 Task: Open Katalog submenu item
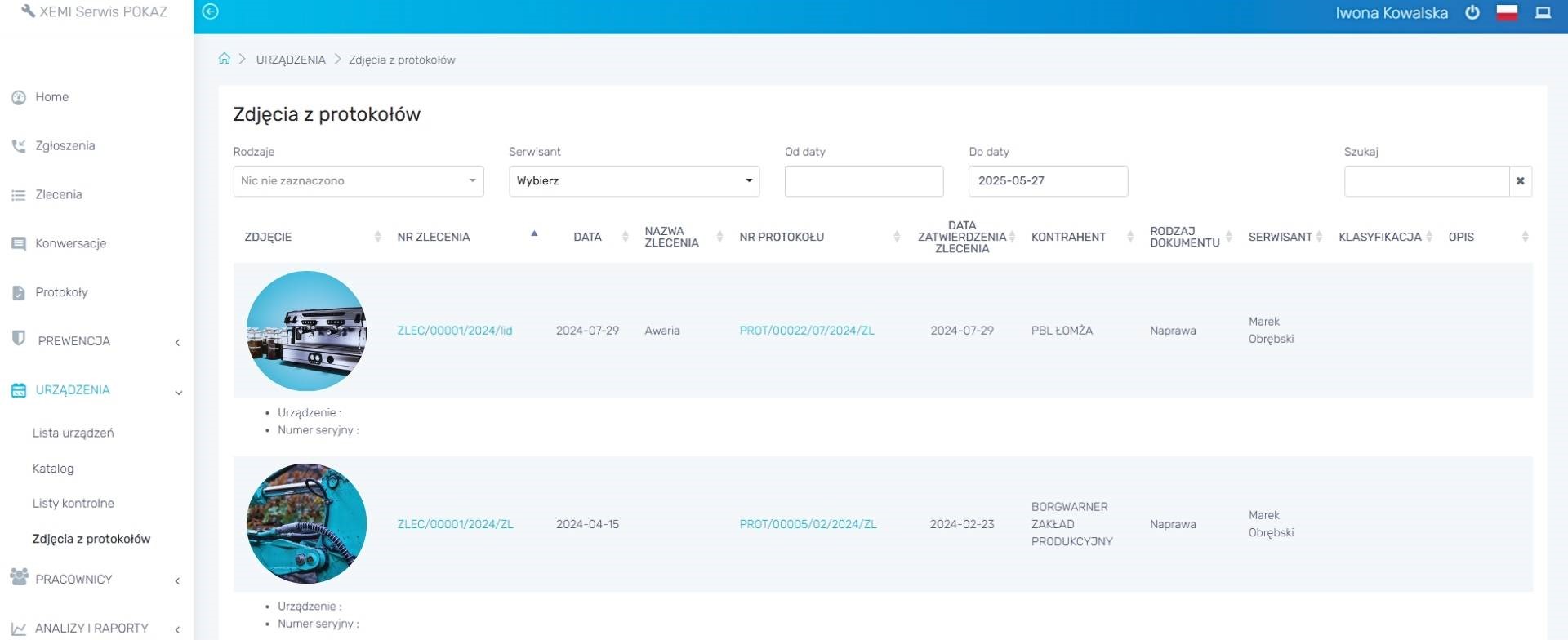click(53, 469)
